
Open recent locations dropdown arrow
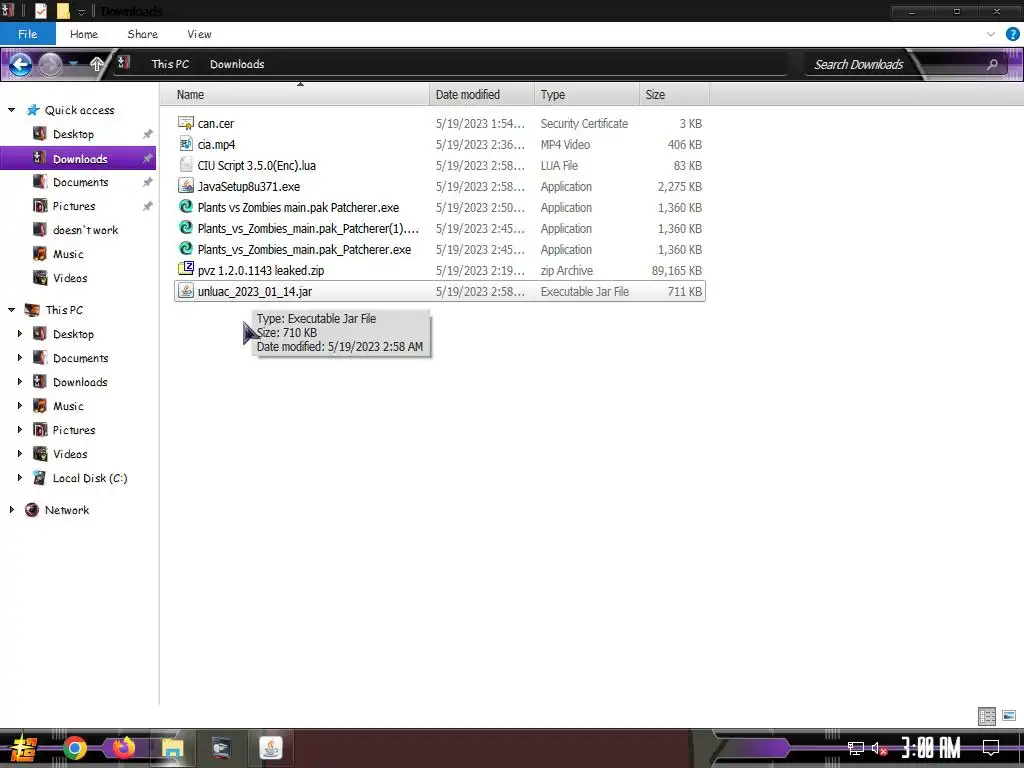[x=74, y=63]
